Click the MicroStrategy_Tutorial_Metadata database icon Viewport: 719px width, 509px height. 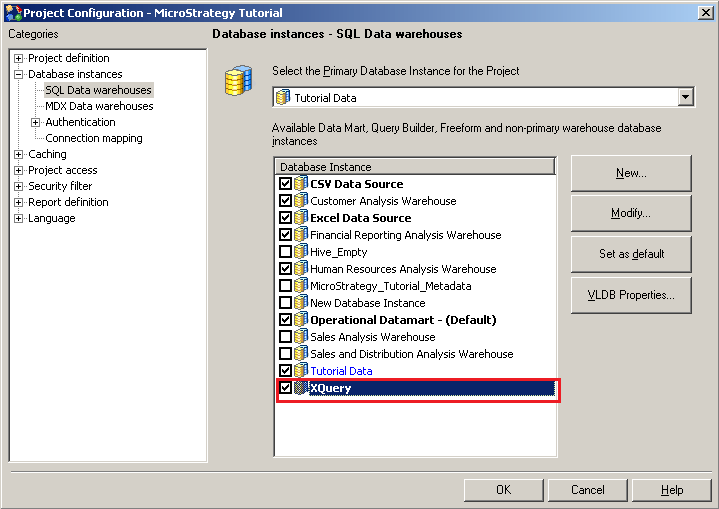301,285
